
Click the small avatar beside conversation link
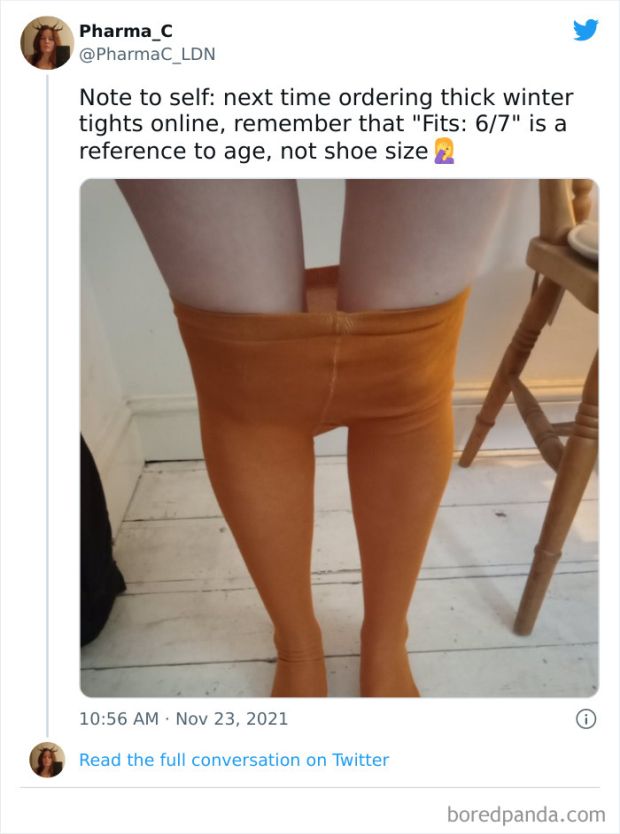[x=47, y=760]
